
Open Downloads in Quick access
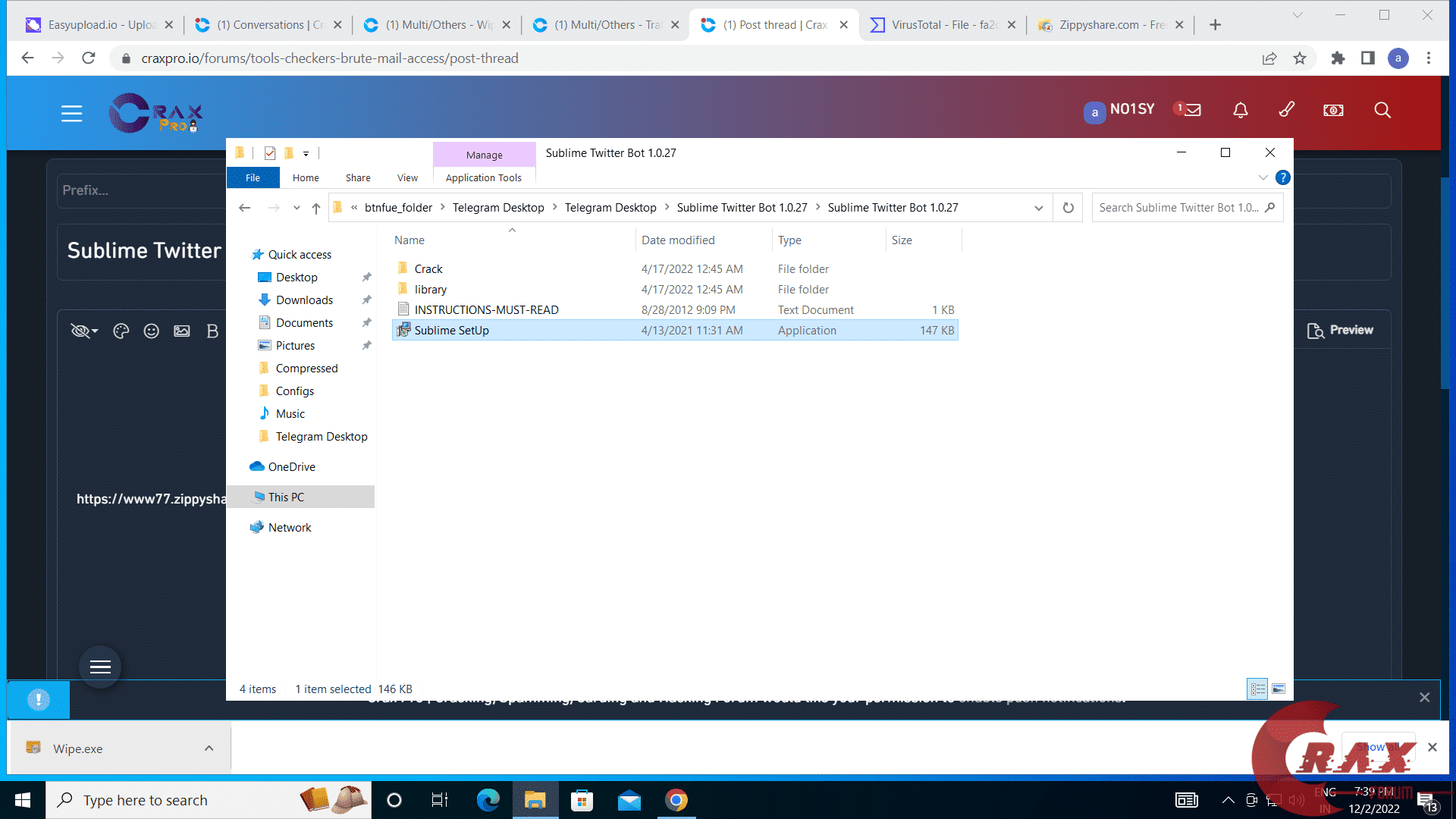coord(304,300)
